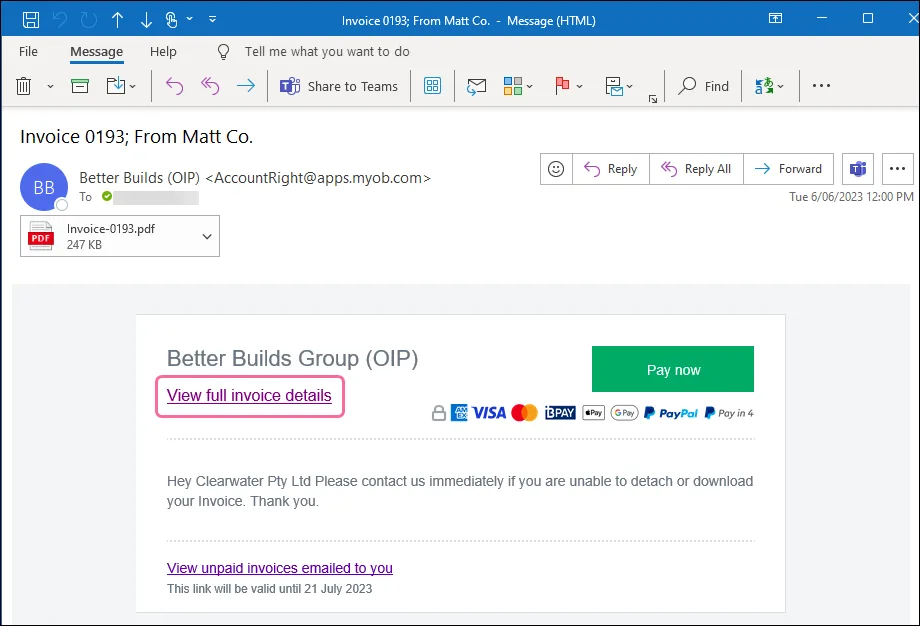Open Quick Steps with the colored squares icon
This screenshot has width=920, height=626.
click(510, 86)
